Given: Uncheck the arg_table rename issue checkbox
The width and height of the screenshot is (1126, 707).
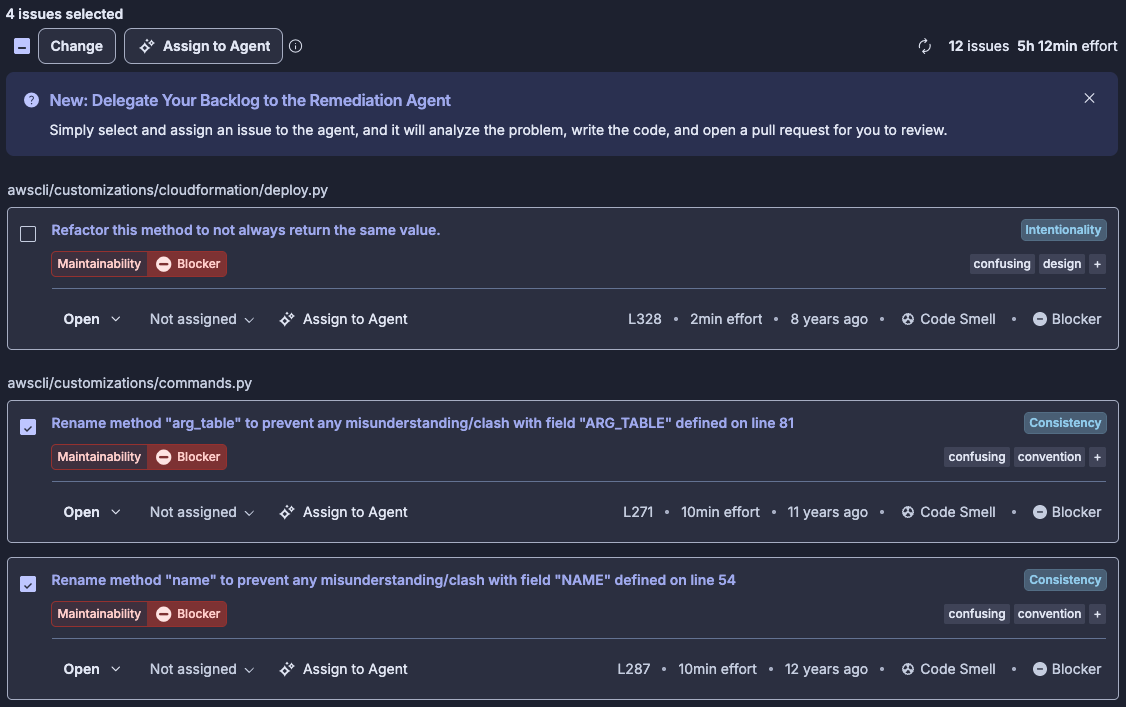Looking at the screenshot, I should pos(28,427).
